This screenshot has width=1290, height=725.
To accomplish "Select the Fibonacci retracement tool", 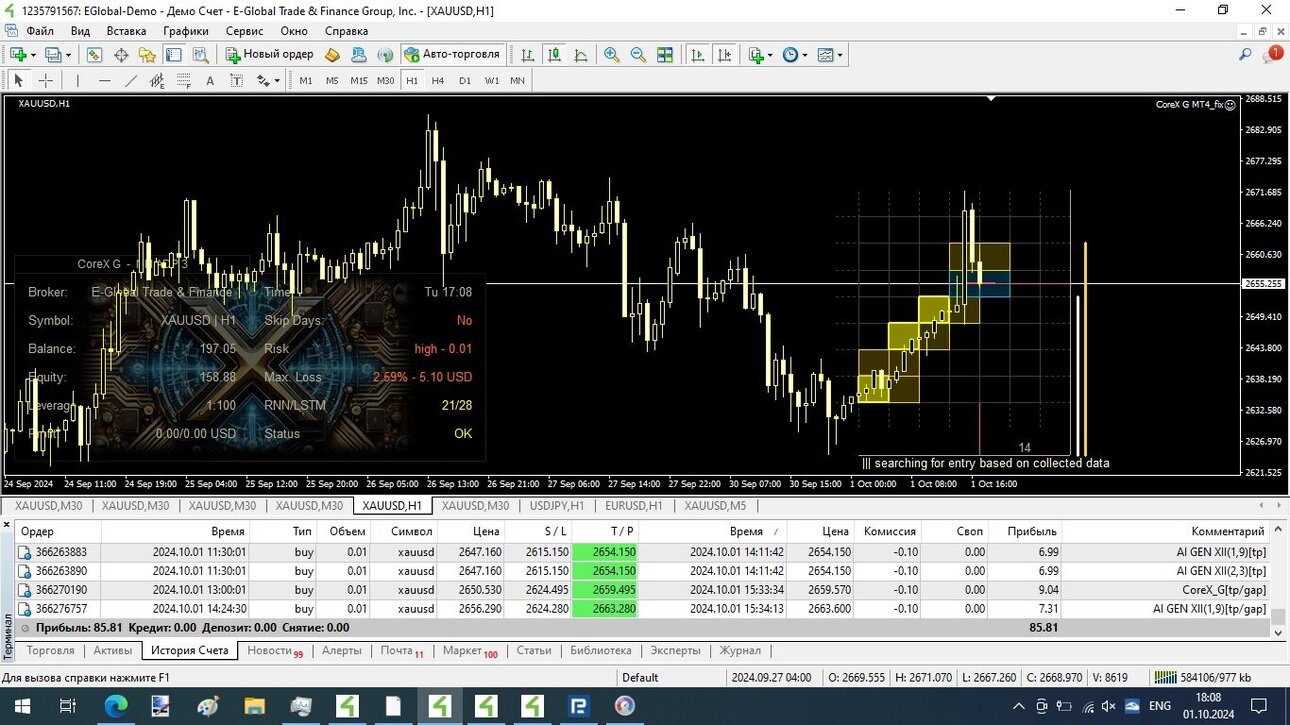I will tap(184, 81).
